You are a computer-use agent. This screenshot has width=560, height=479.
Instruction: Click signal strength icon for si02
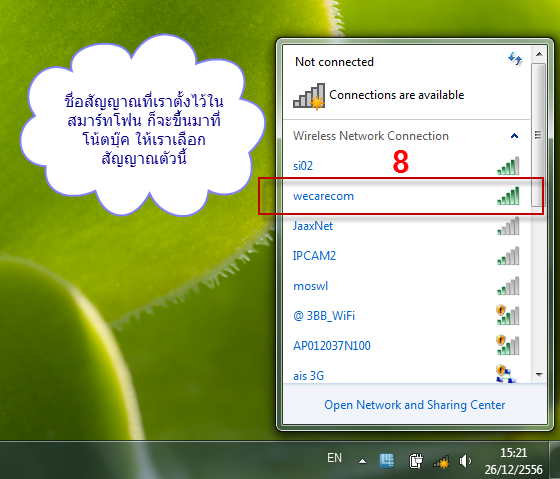(x=508, y=166)
